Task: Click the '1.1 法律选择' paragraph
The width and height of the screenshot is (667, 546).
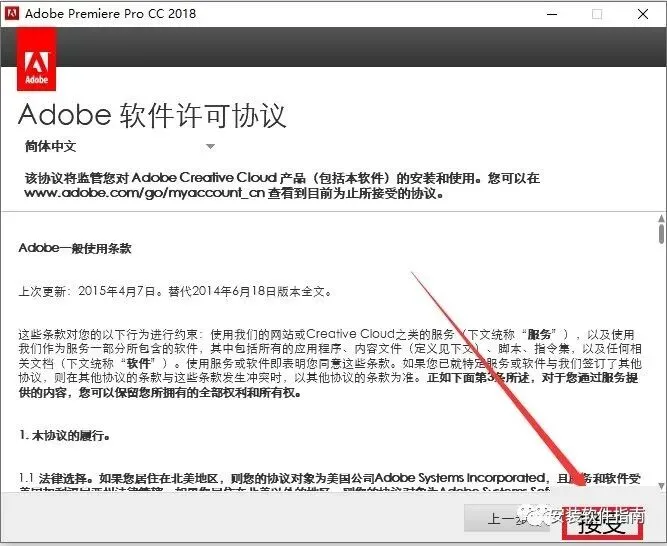Action: [330, 484]
